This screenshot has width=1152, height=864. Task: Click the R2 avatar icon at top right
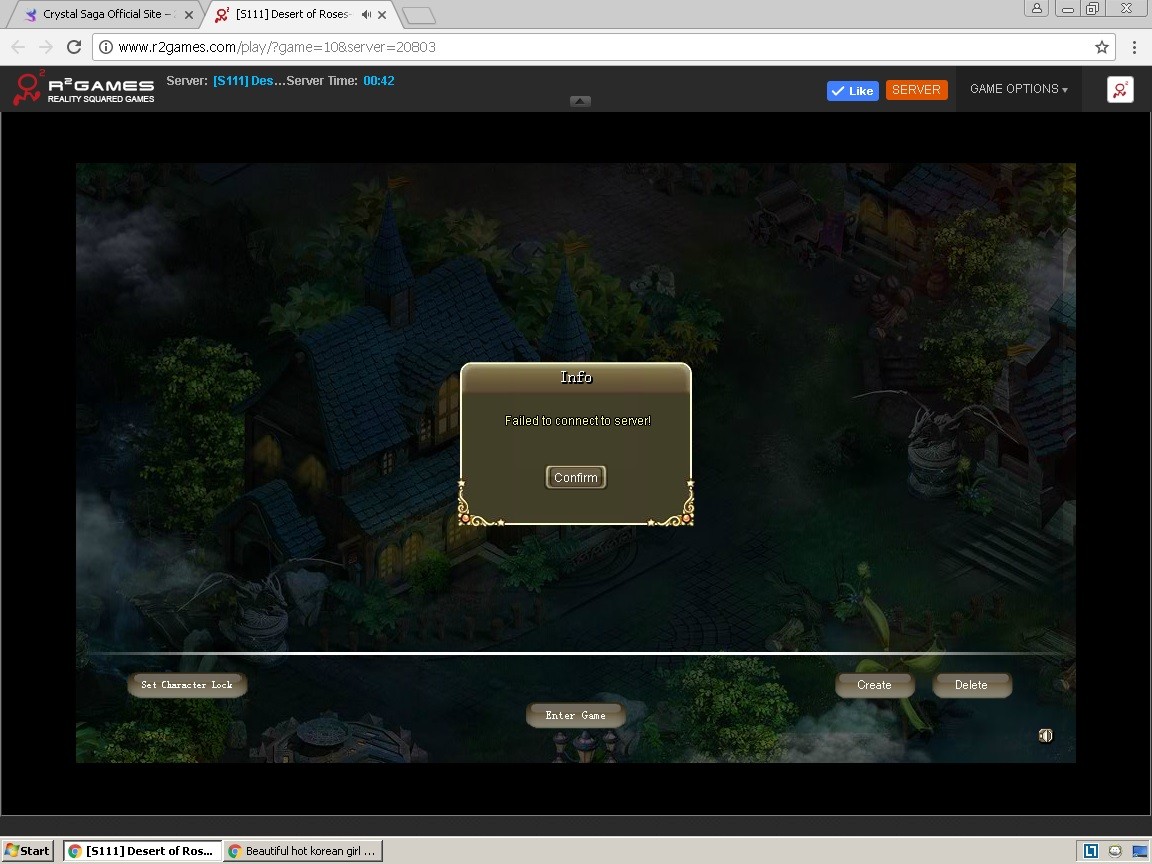point(1120,90)
